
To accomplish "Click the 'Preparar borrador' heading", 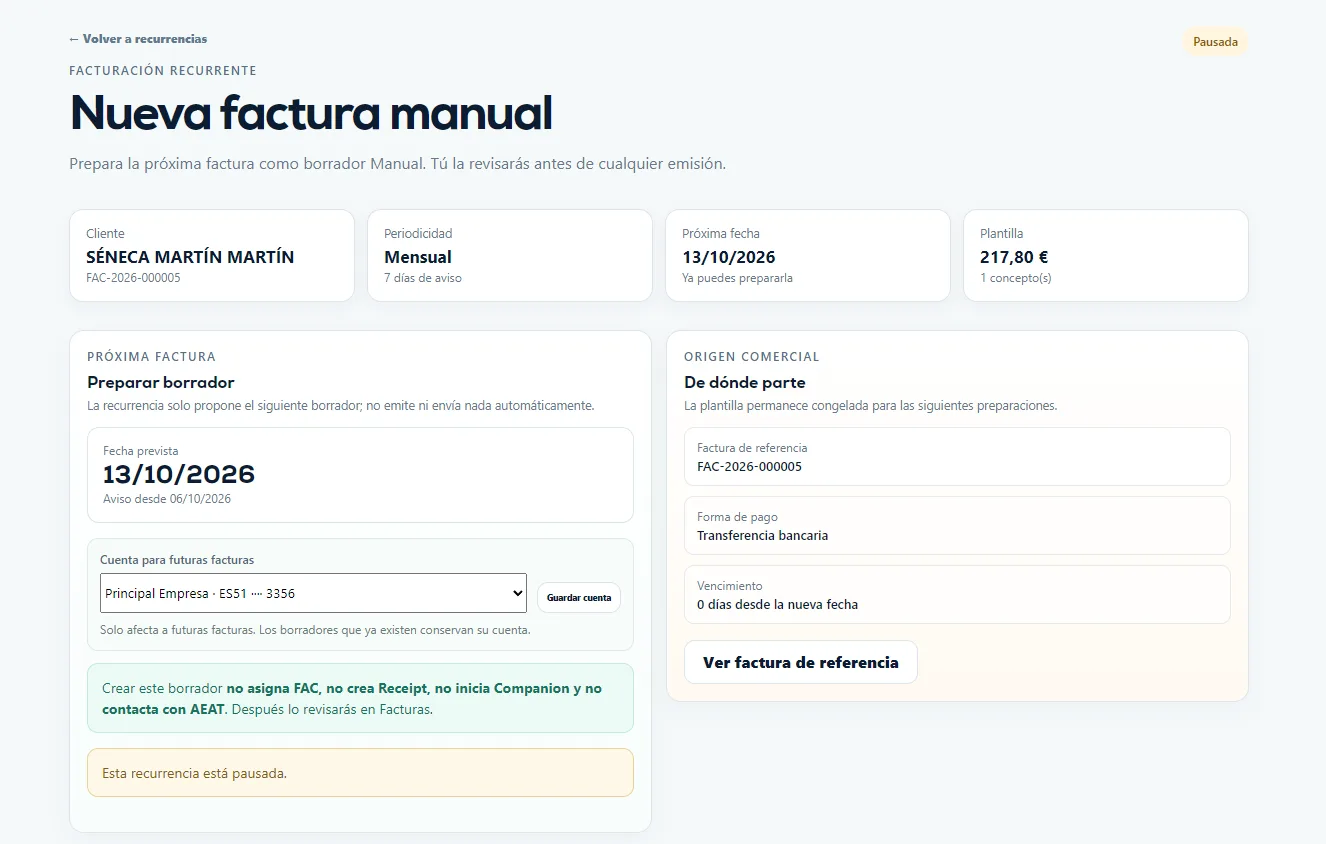I will tap(161, 382).
